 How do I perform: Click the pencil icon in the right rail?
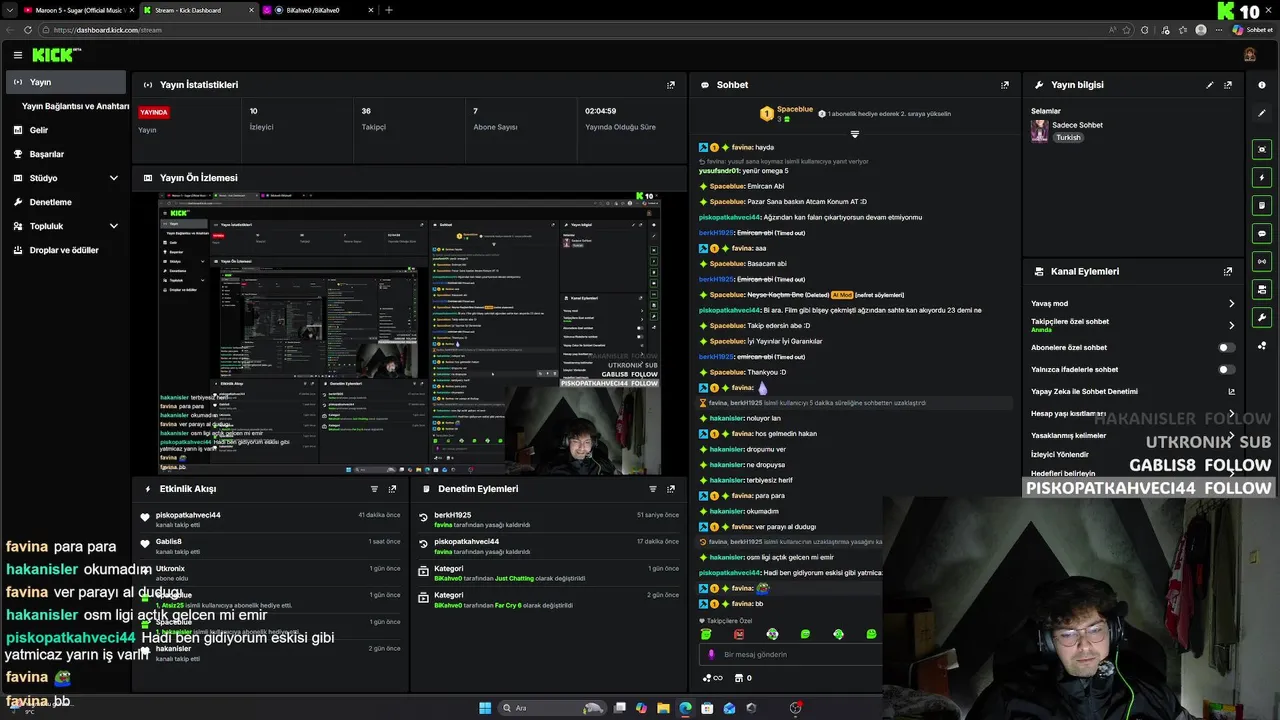click(x=1262, y=113)
